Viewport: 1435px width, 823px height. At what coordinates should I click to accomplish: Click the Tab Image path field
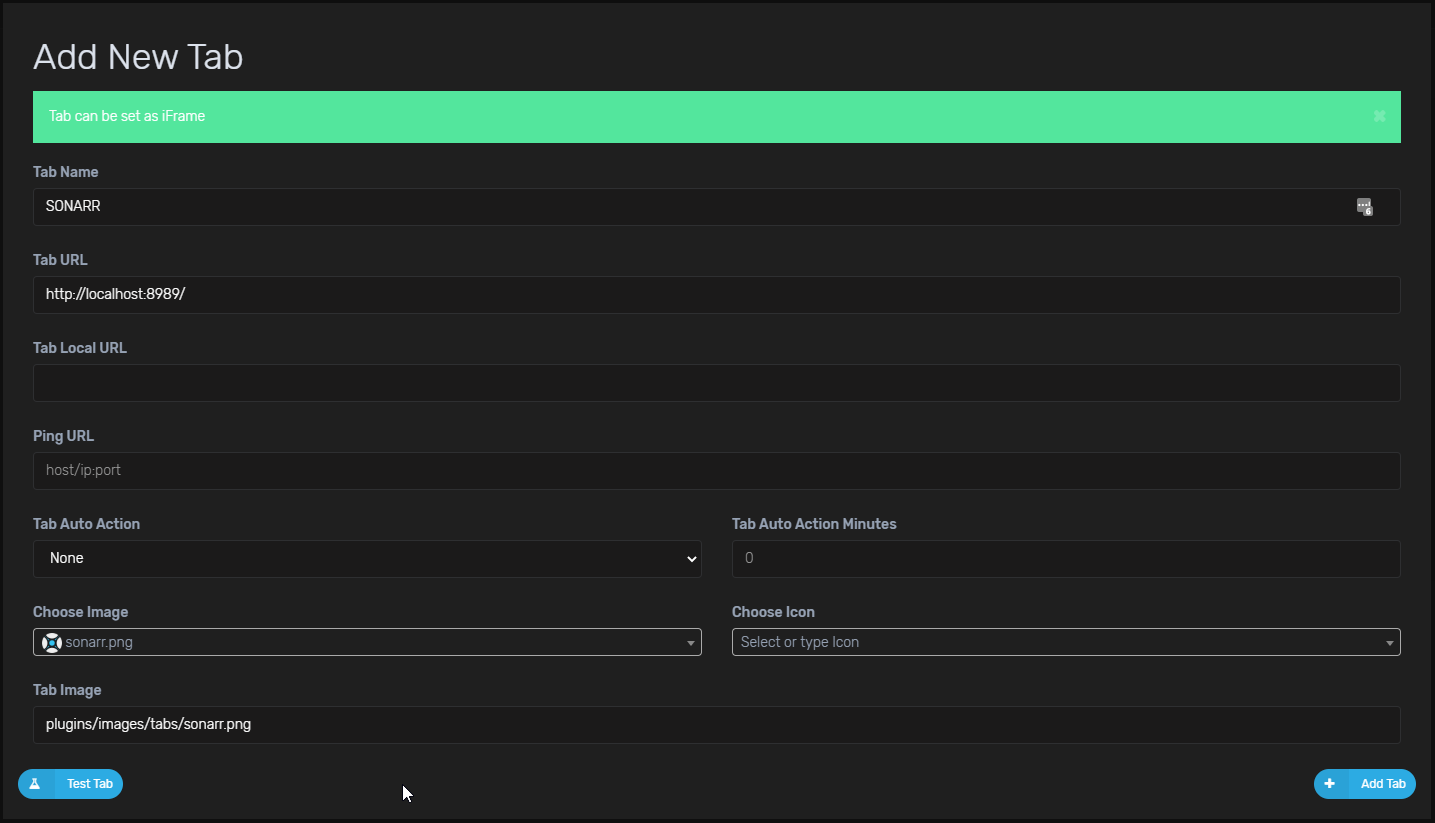[x=716, y=725]
